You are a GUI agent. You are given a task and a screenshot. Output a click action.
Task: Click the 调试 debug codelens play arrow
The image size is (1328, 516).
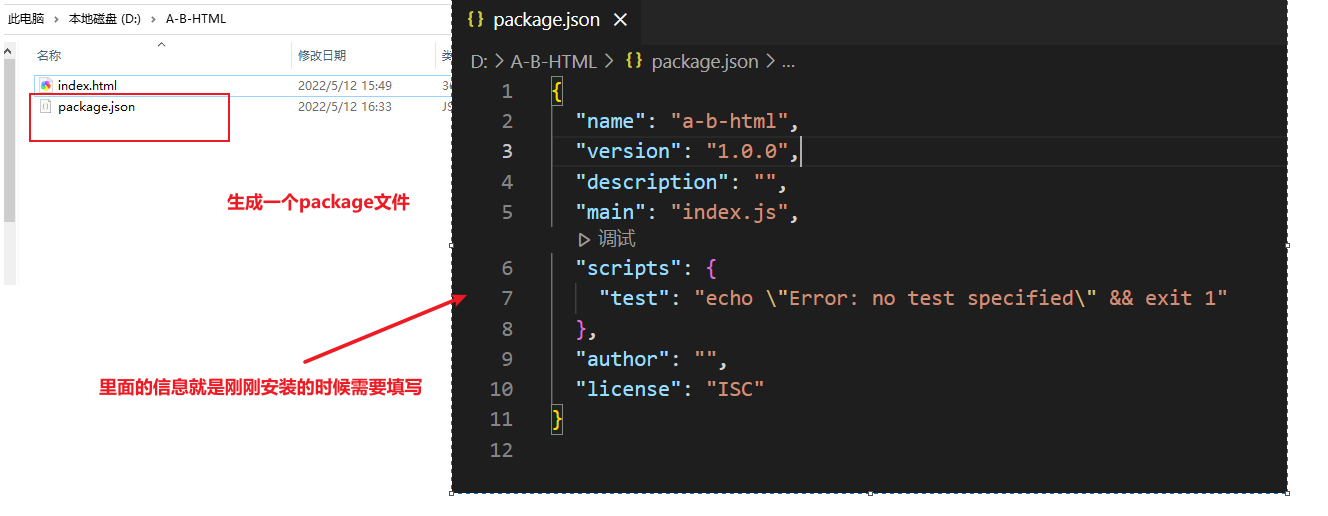584,240
